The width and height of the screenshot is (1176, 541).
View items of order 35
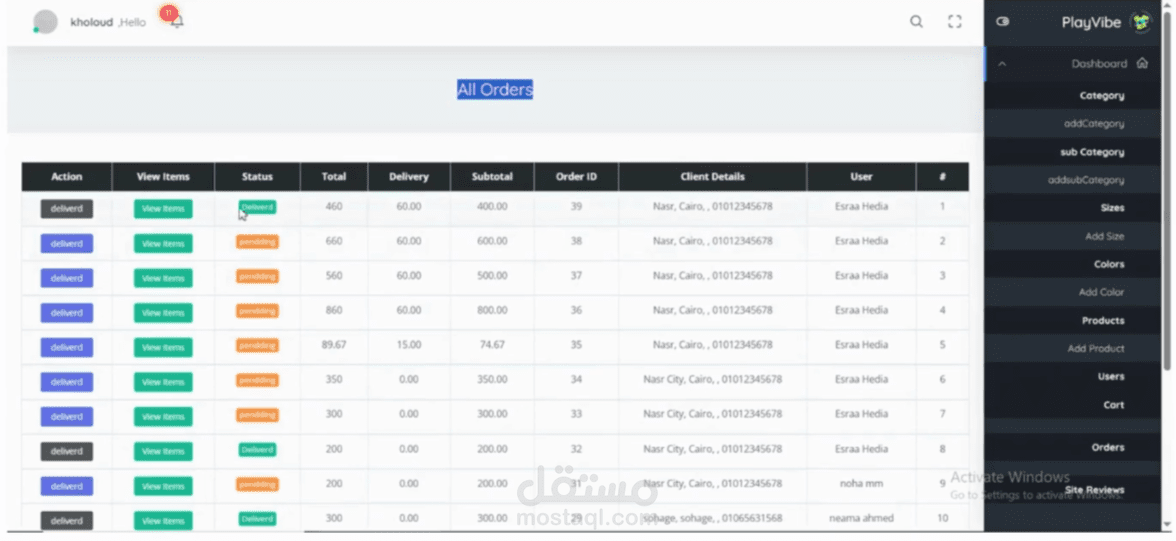(x=163, y=347)
